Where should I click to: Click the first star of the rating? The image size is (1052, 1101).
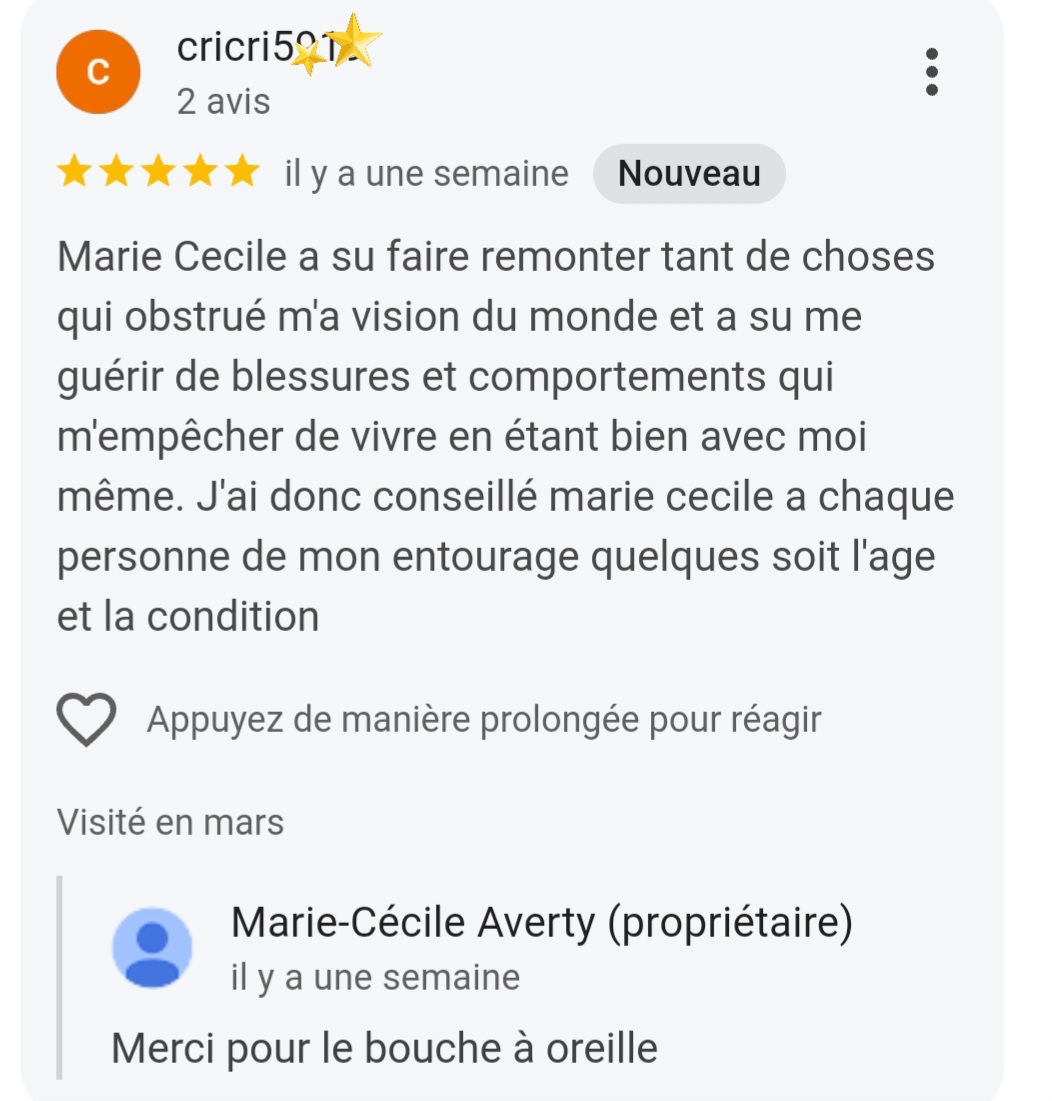point(73,173)
